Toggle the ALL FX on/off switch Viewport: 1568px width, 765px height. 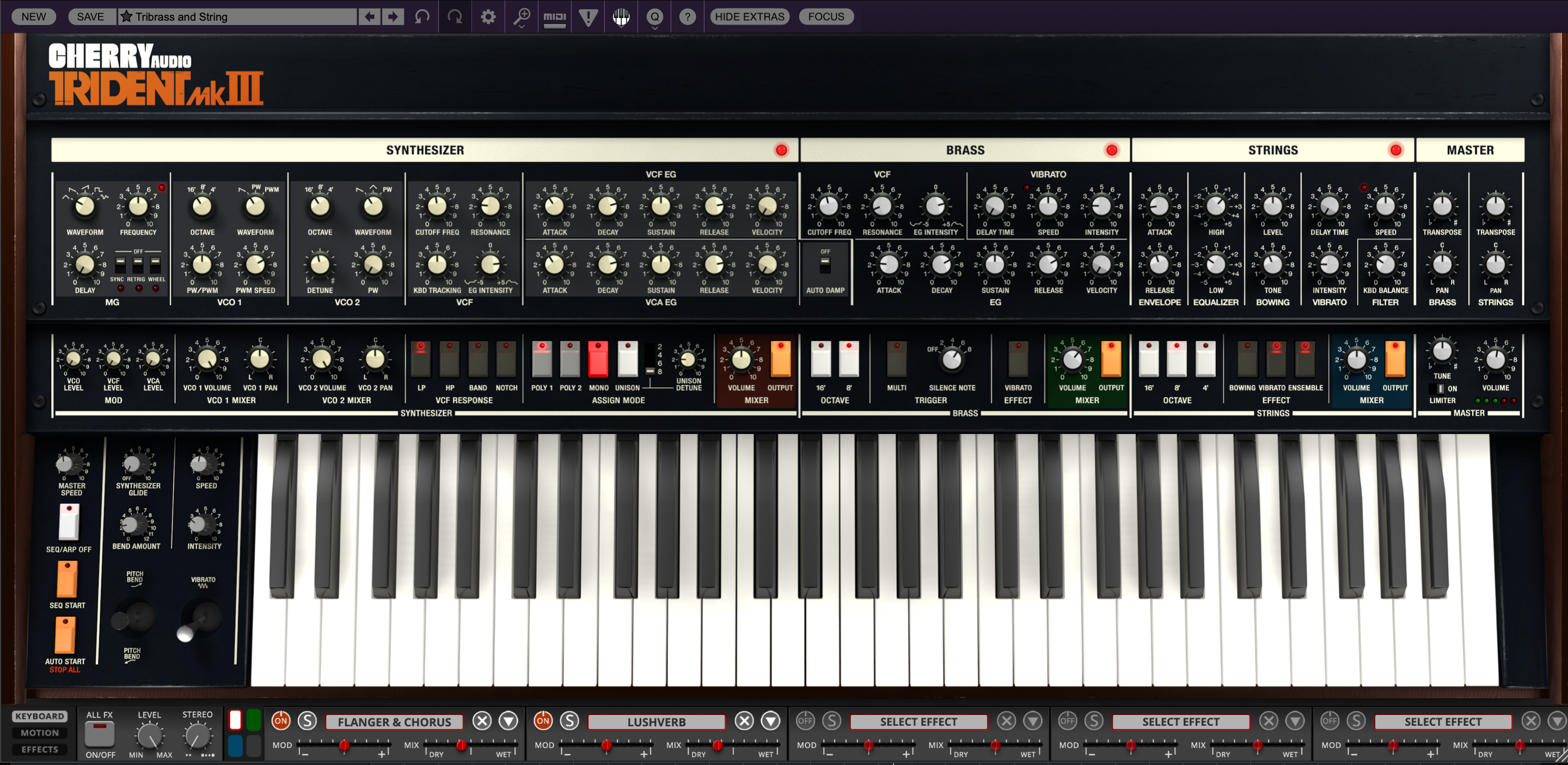coord(100,735)
